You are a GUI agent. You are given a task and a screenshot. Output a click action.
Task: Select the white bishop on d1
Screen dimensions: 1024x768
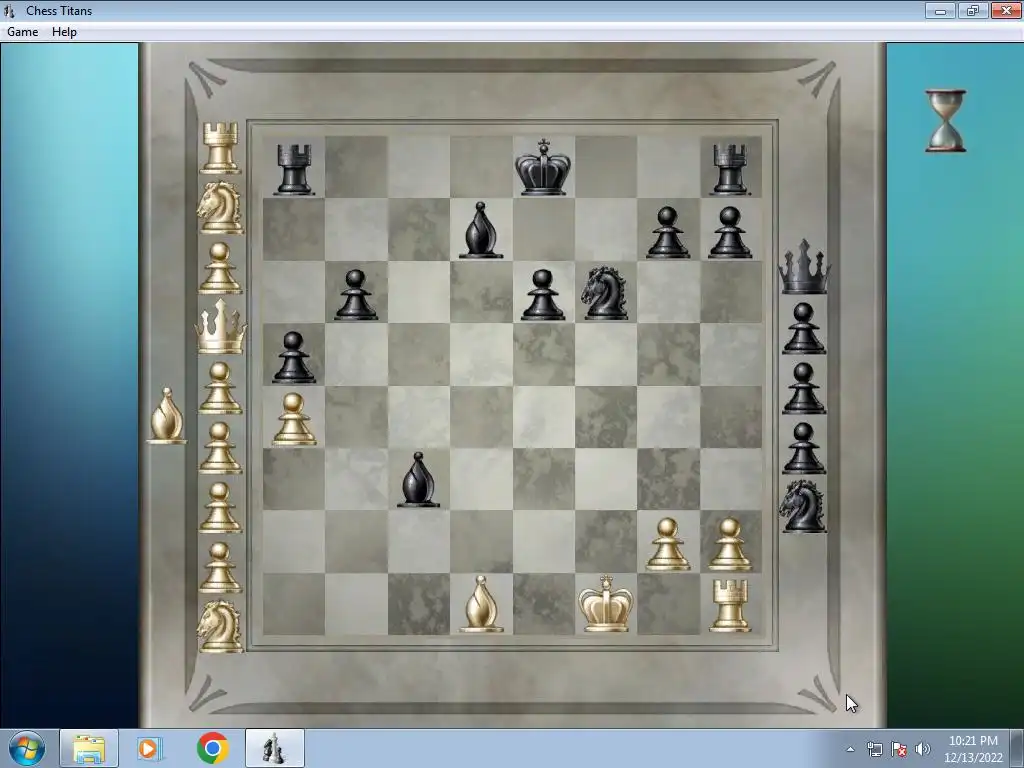click(481, 604)
